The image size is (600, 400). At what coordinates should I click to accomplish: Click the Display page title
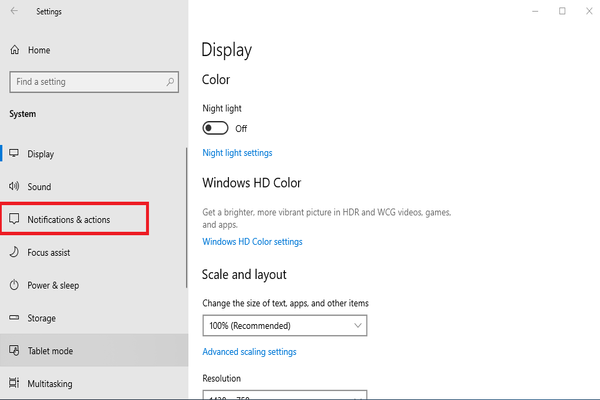pyautogui.click(x=227, y=50)
